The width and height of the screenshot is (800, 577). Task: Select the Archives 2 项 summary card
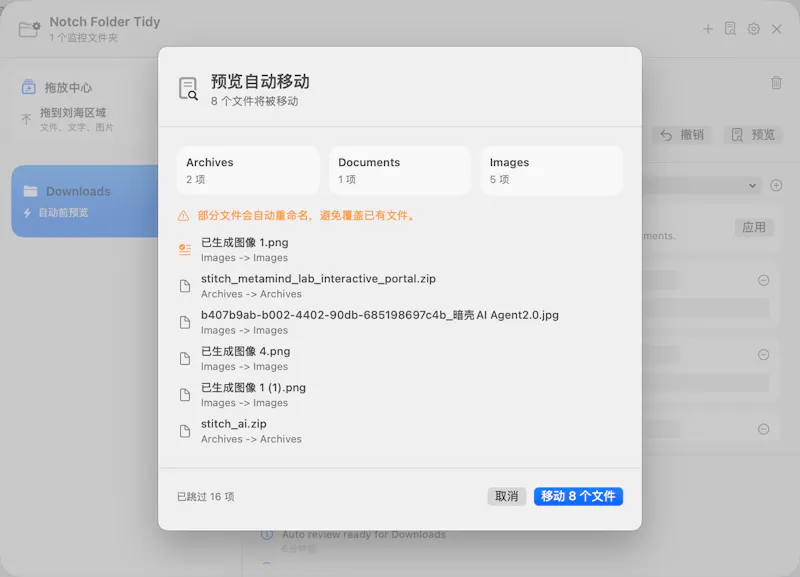pos(248,170)
